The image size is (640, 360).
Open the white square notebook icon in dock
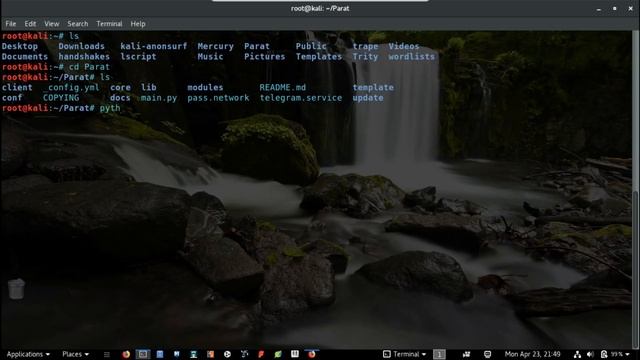coord(295,354)
